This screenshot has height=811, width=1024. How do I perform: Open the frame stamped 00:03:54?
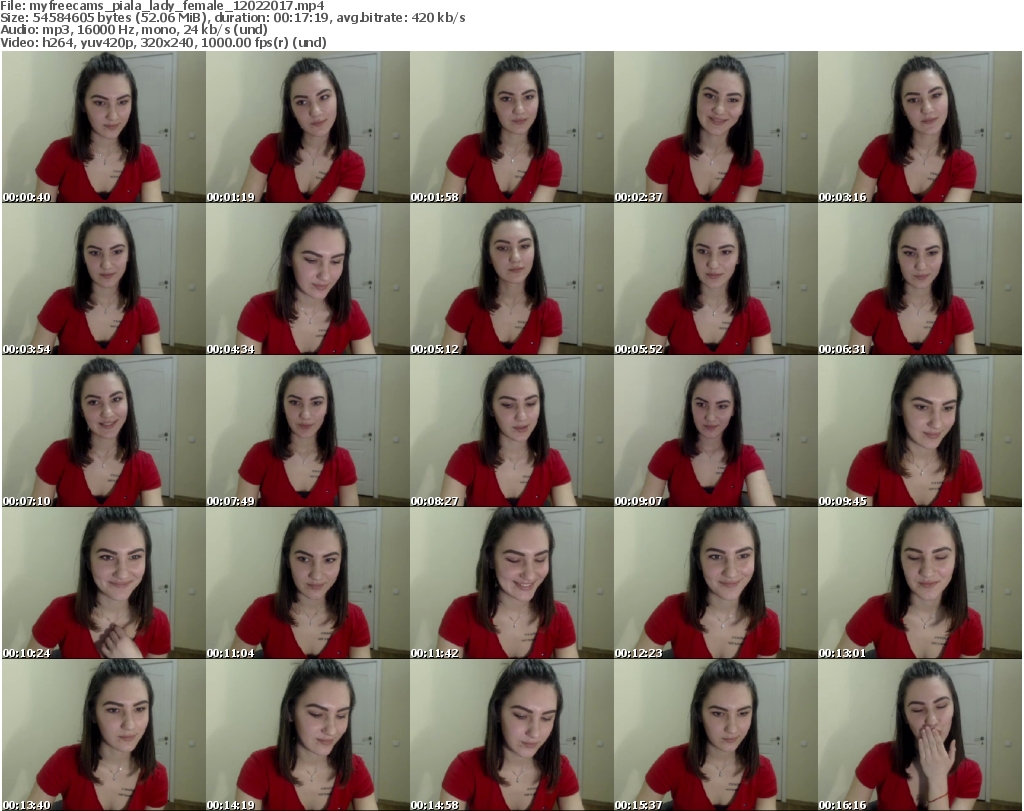point(104,279)
